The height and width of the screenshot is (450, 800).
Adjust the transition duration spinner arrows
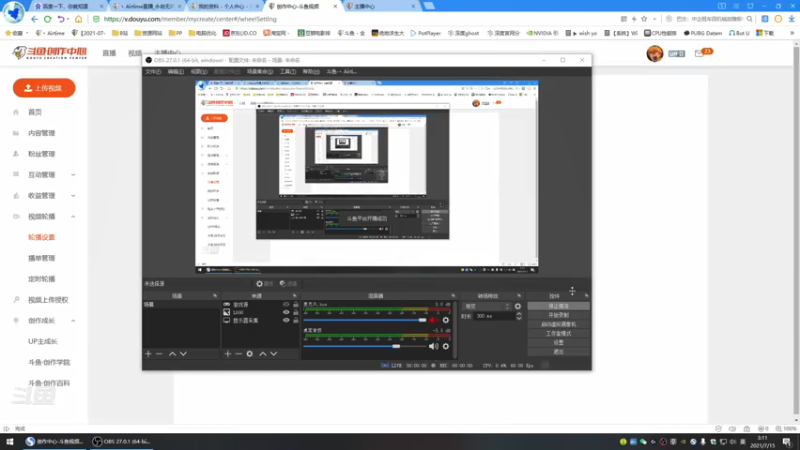[x=519, y=316]
